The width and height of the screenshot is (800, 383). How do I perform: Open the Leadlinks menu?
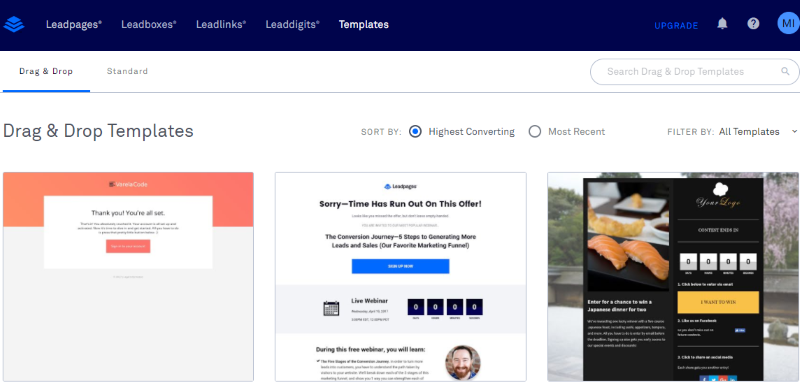coord(221,24)
